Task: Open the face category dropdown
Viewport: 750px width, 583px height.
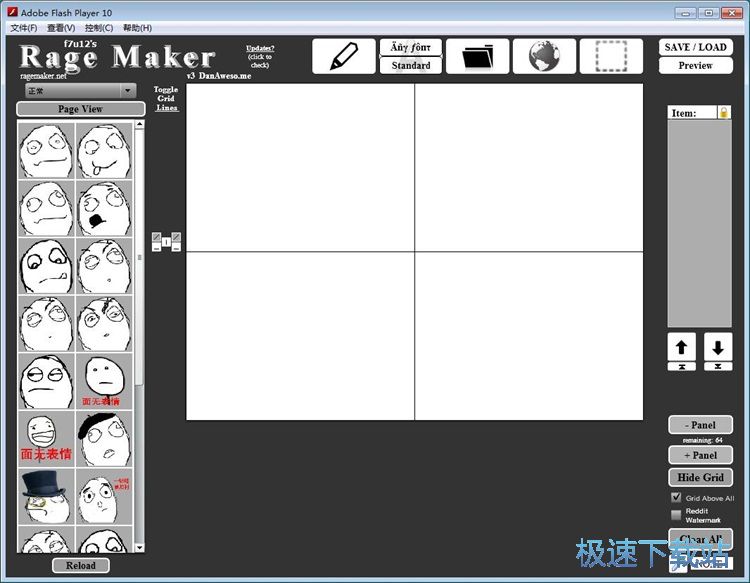Action: click(x=80, y=91)
